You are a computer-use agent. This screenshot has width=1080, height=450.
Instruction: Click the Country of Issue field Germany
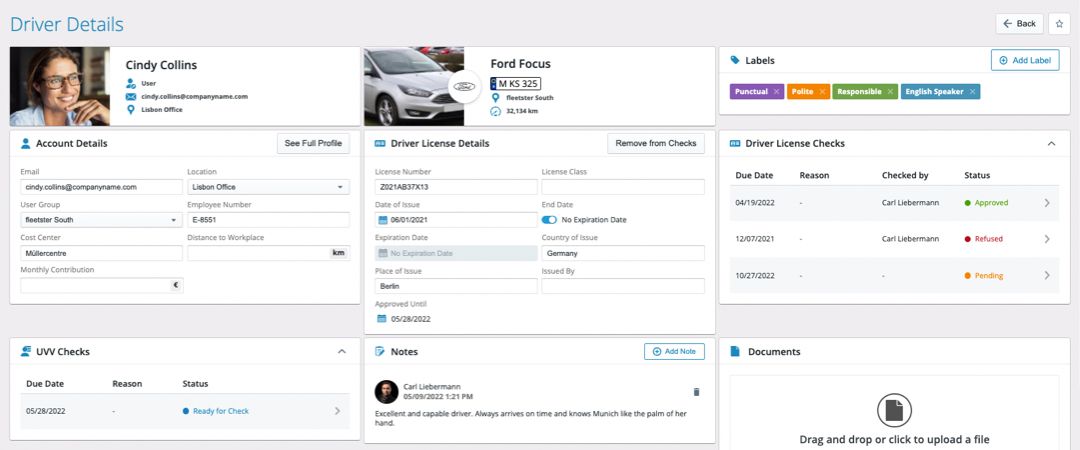click(x=623, y=253)
